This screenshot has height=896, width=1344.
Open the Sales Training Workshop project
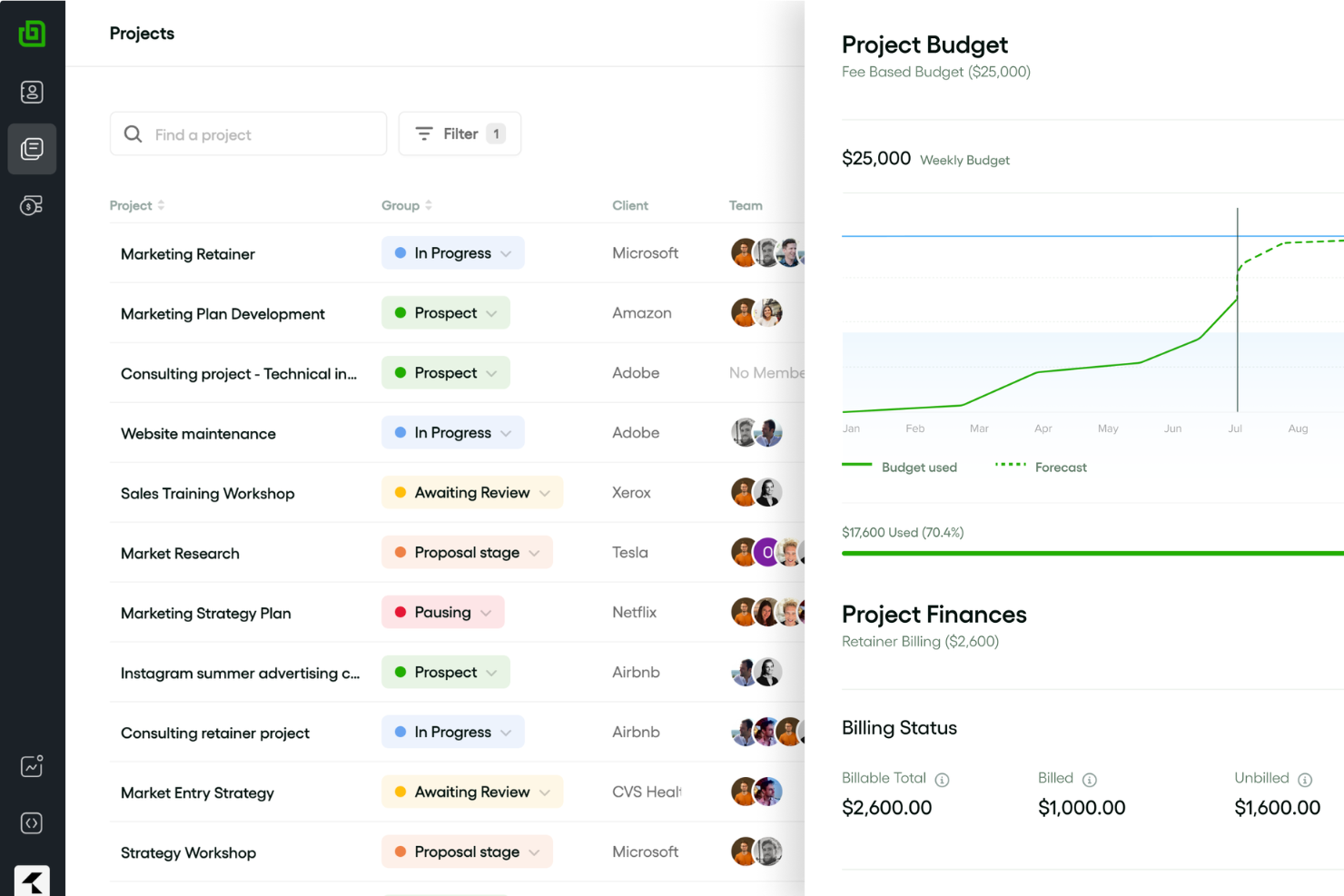pyautogui.click(x=208, y=494)
